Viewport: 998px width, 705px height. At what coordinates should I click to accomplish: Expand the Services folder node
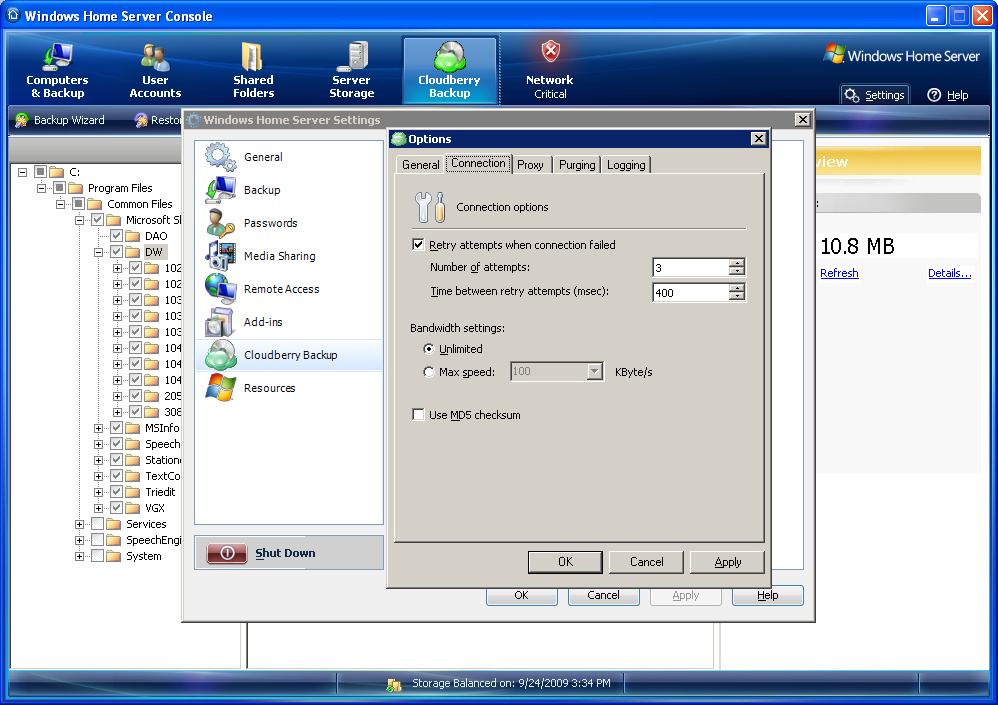tap(80, 524)
